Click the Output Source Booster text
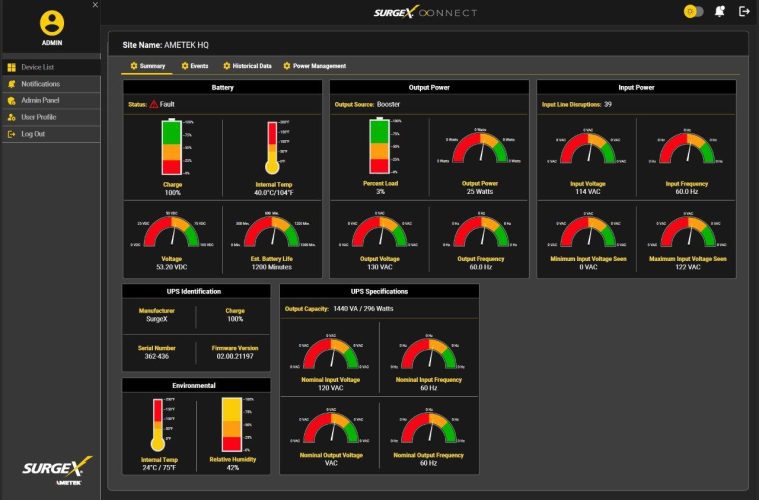This screenshot has width=759, height=500. (x=367, y=104)
